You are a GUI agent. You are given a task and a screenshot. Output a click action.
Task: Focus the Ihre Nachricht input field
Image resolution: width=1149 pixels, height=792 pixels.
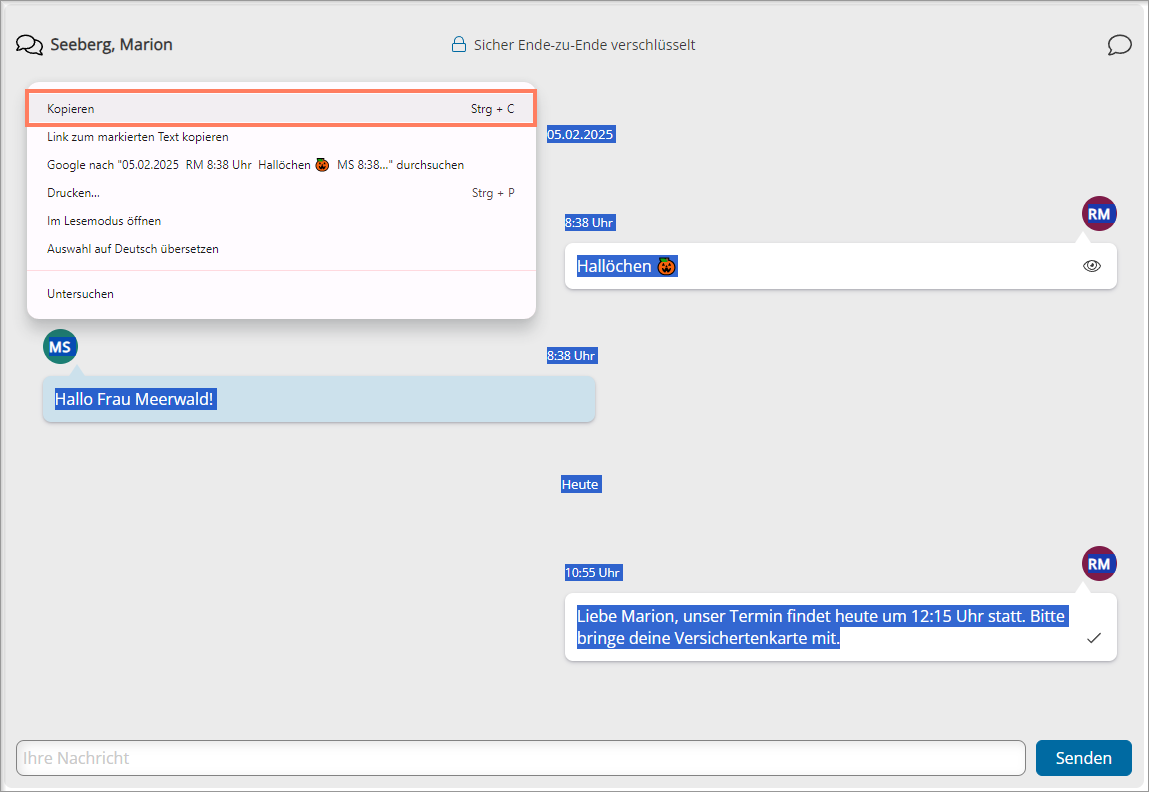tap(520, 758)
